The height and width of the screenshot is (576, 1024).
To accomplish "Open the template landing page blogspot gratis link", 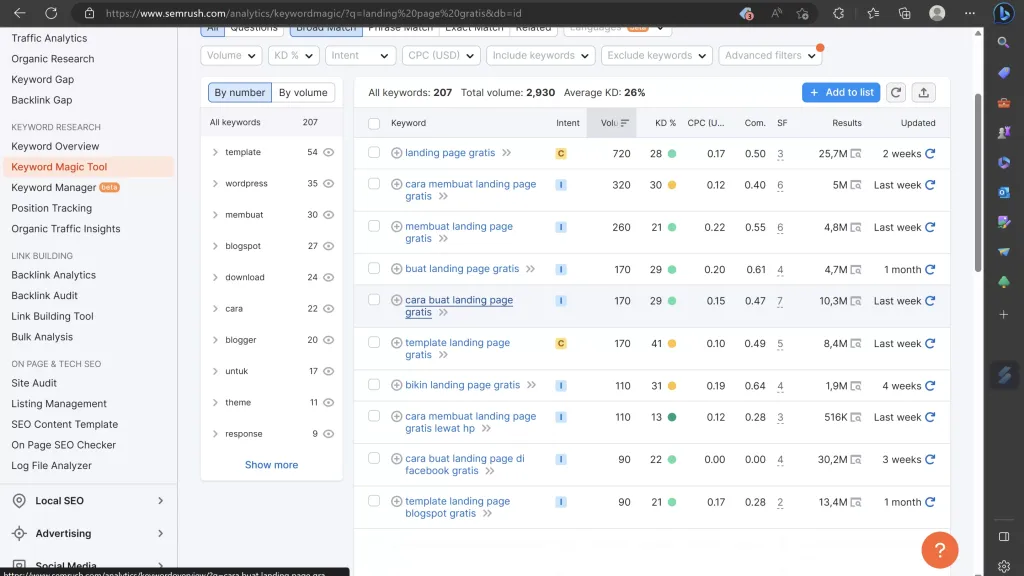I will point(457,507).
